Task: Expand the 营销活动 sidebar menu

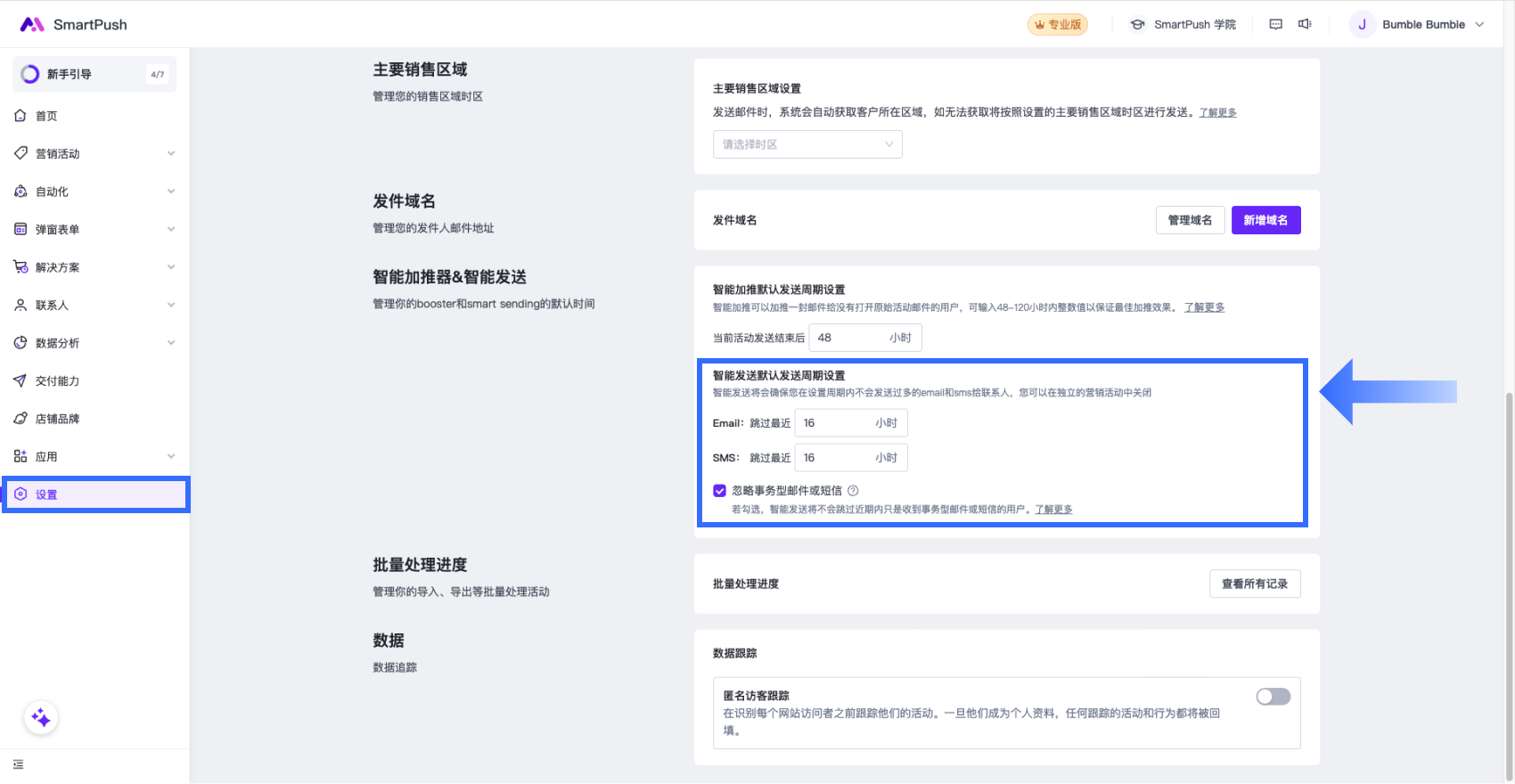Action: (x=94, y=154)
